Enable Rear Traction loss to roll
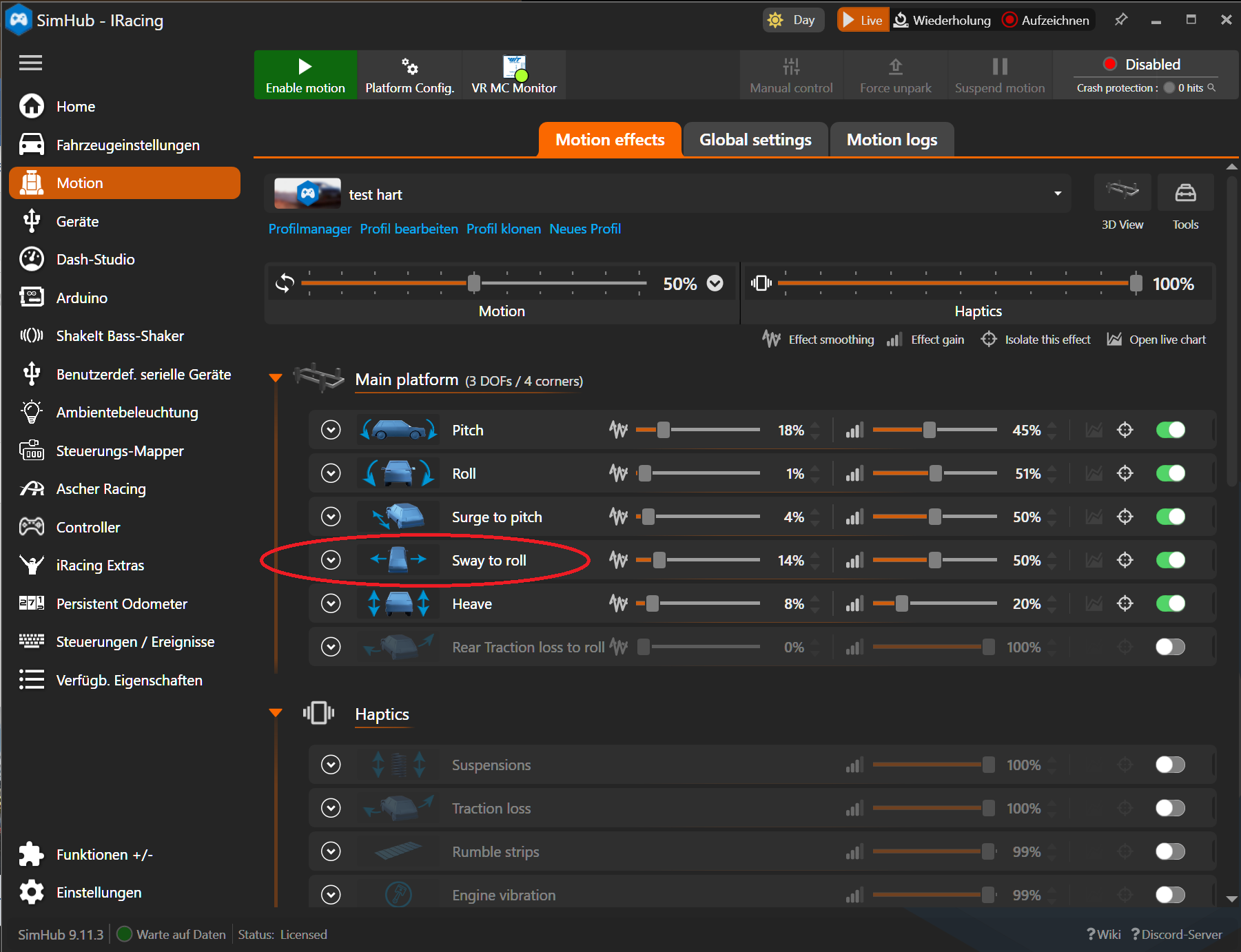The image size is (1241, 952). tap(1170, 647)
